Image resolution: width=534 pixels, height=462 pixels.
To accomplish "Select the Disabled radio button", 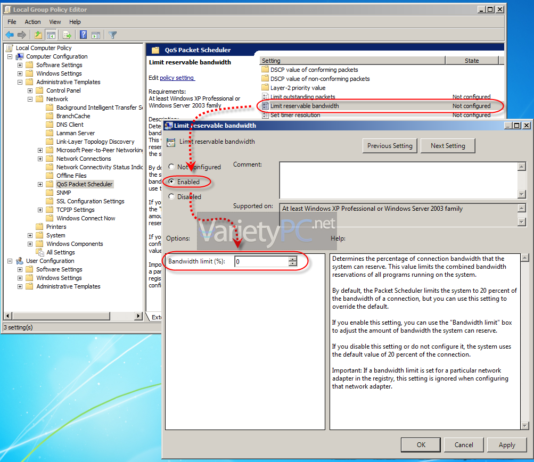I will pyautogui.click(x=171, y=196).
